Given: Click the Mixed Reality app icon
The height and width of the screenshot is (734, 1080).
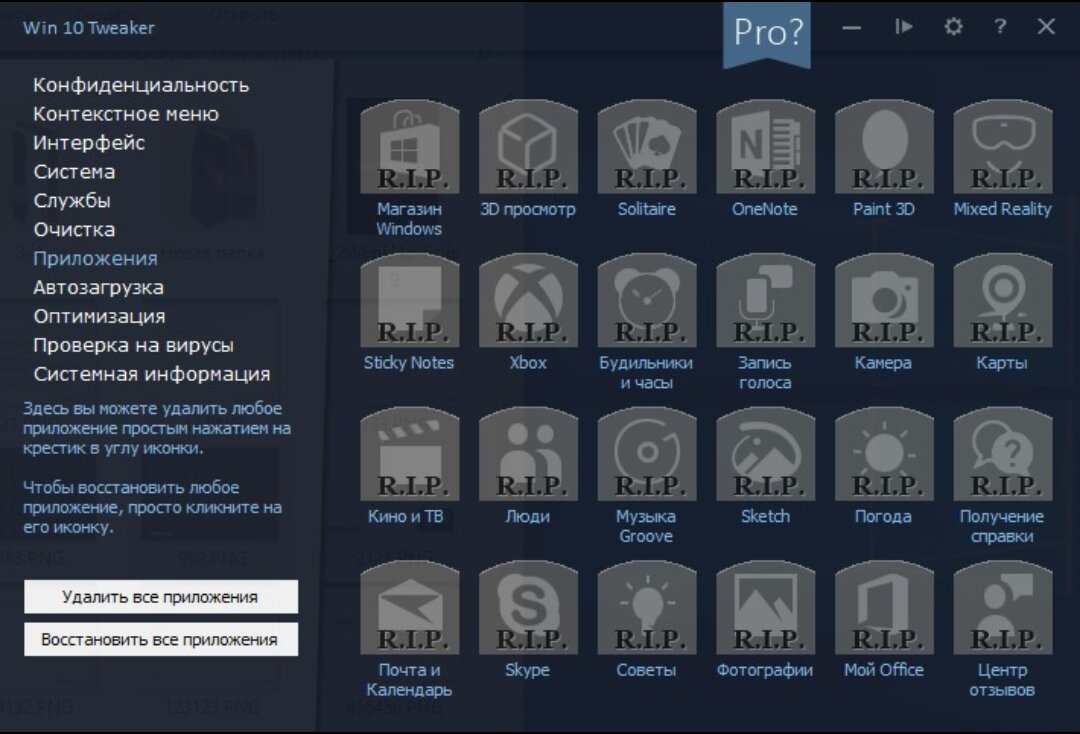Looking at the screenshot, I should click(1003, 147).
